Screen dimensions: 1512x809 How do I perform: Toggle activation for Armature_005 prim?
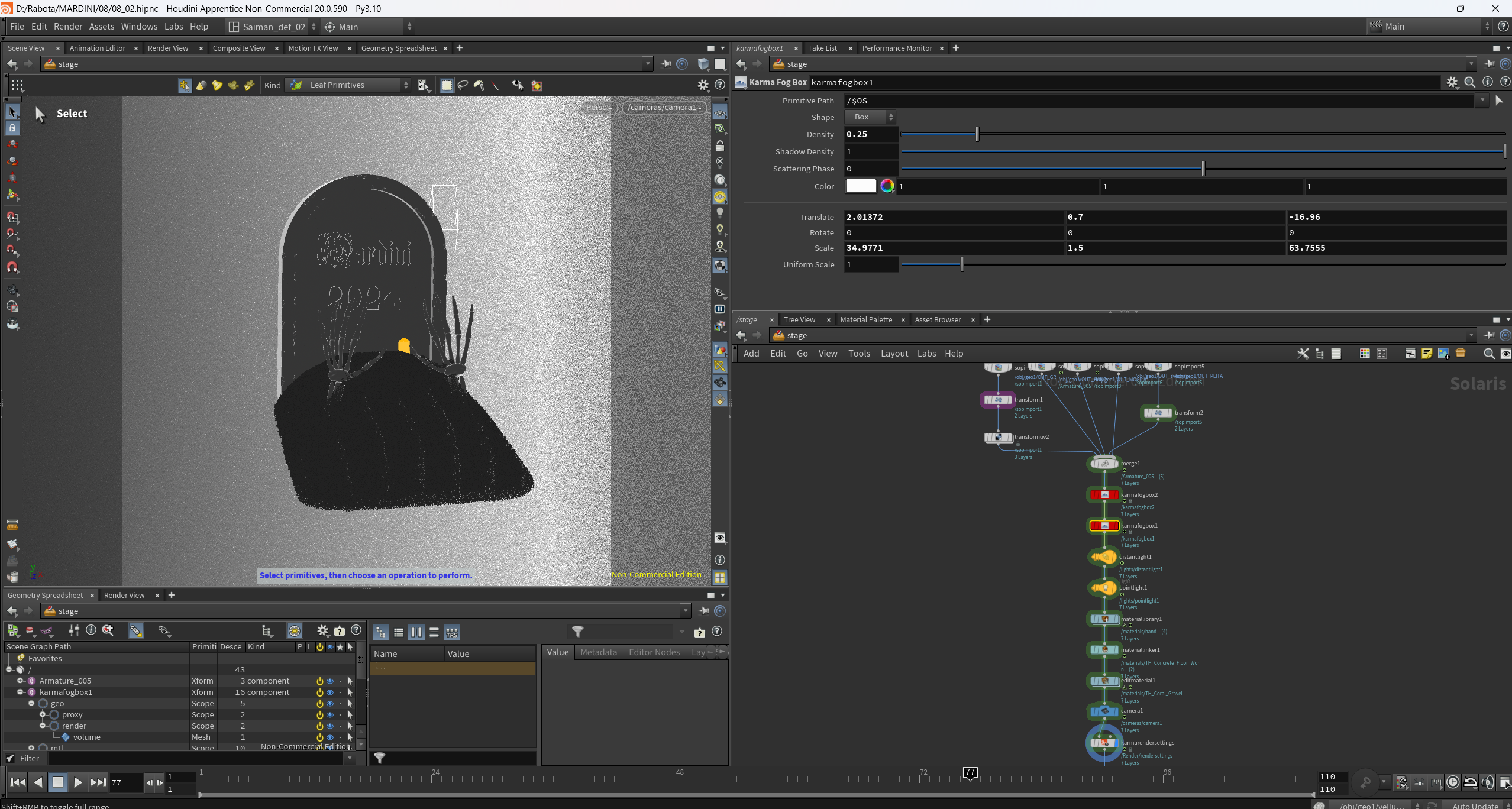click(x=320, y=681)
